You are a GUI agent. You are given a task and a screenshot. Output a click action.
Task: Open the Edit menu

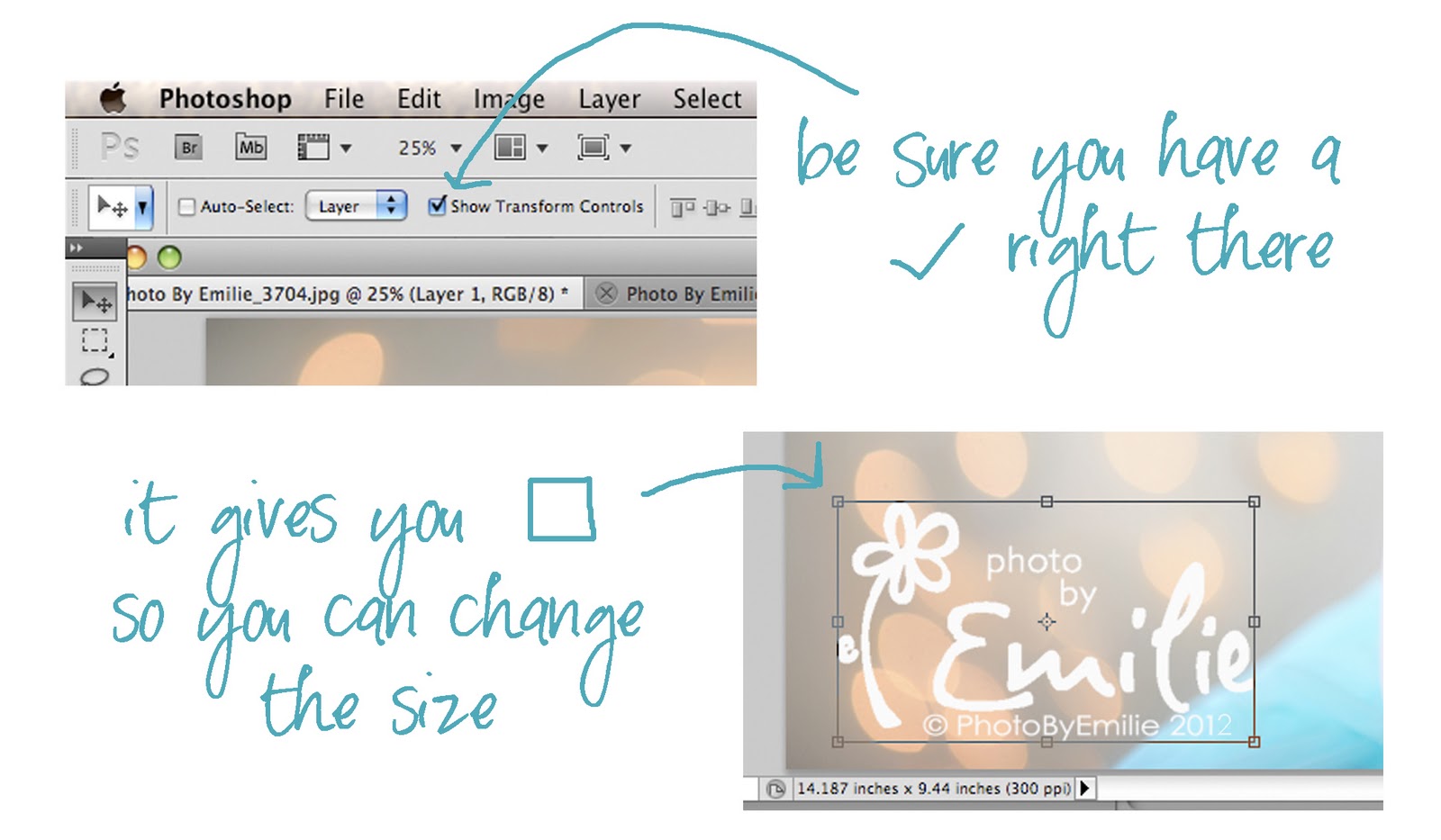419,98
